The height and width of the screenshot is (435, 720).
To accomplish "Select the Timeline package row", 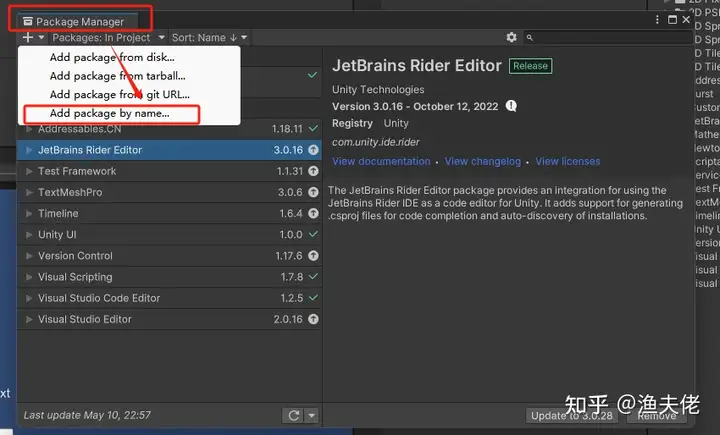I will tap(169, 213).
